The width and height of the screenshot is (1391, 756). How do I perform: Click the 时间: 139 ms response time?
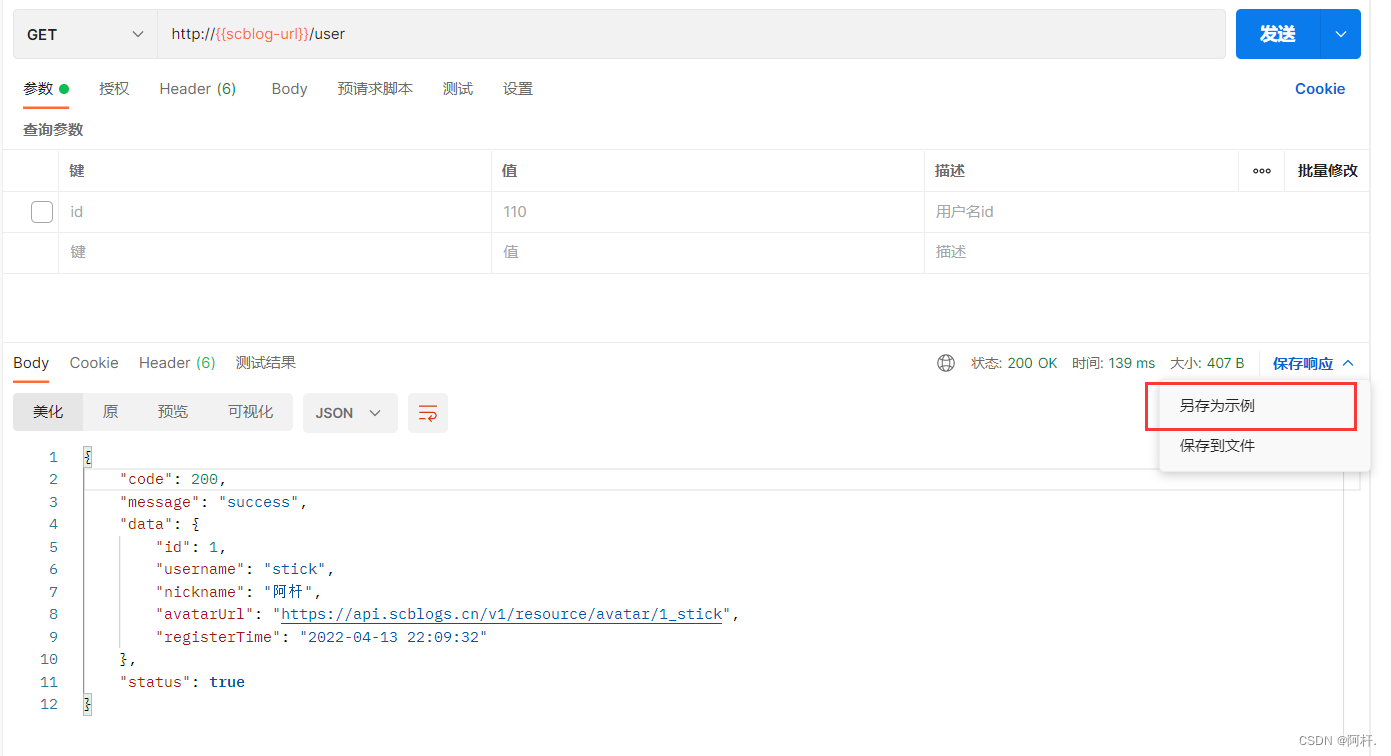pos(1113,363)
